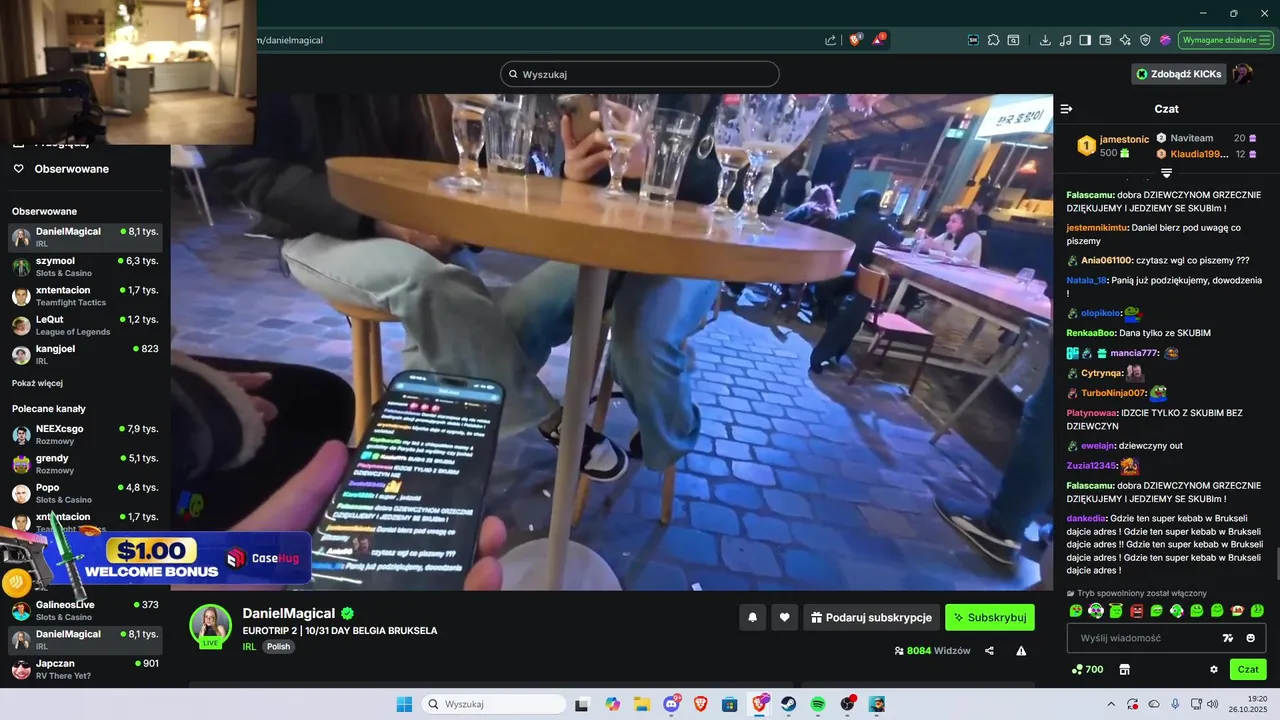Viewport: 1280px width, 720px height.
Task: Toggle notifications bell for DanielMagical
Action: 752,618
